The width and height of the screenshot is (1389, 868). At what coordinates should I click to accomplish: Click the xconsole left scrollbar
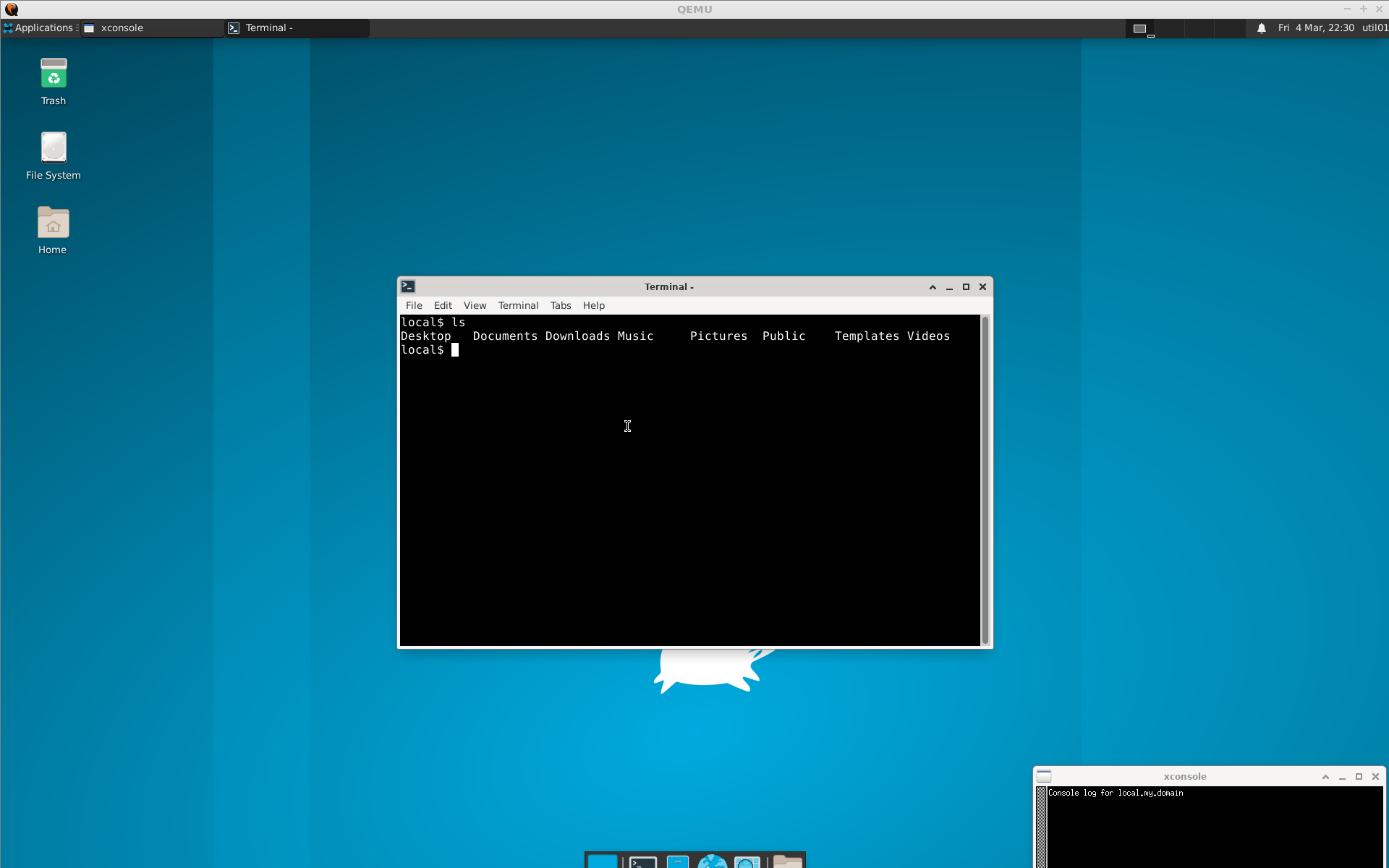point(1042,827)
